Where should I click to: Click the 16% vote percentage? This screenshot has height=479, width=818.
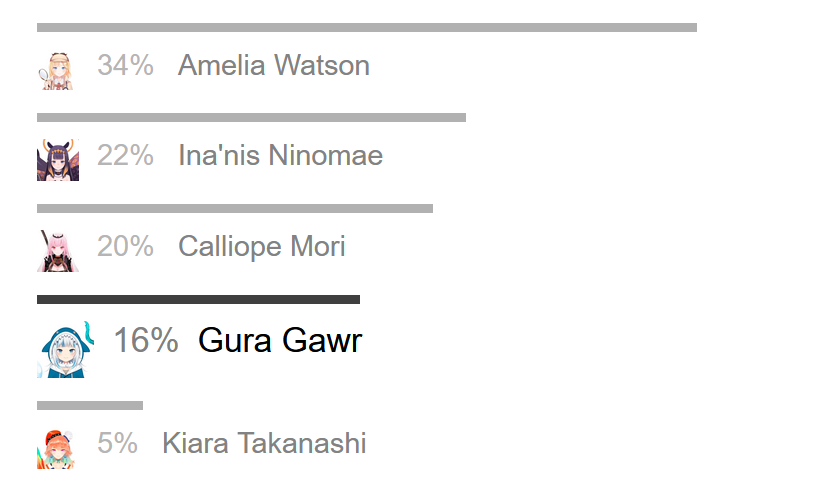coord(146,340)
